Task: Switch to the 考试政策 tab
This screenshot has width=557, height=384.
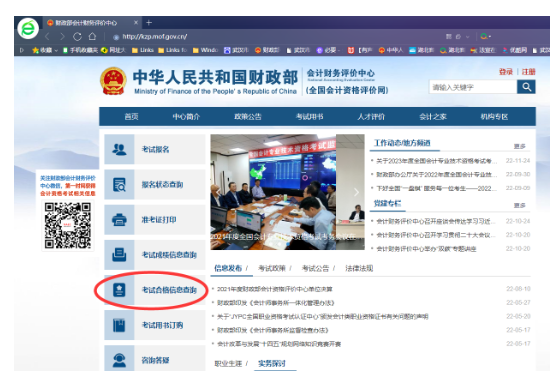Action: (x=272, y=268)
